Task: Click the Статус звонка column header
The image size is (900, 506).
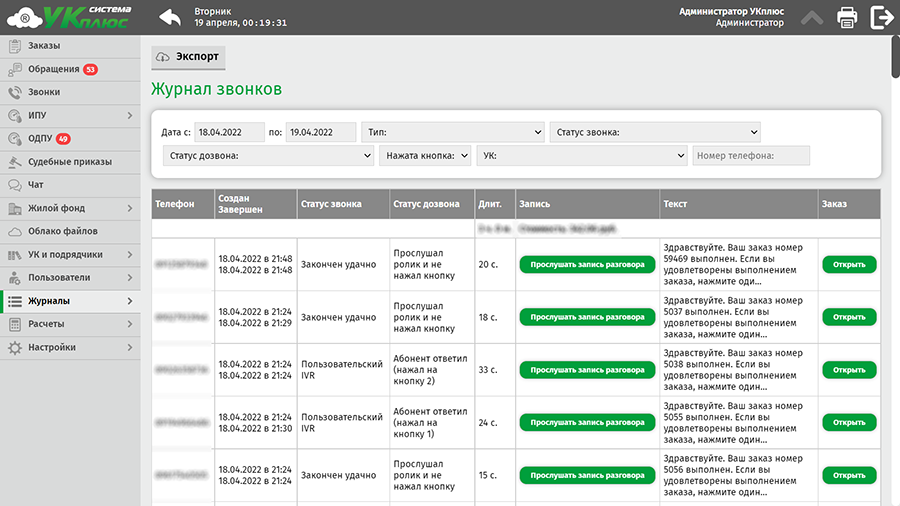Action: click(x=343, y=204)
